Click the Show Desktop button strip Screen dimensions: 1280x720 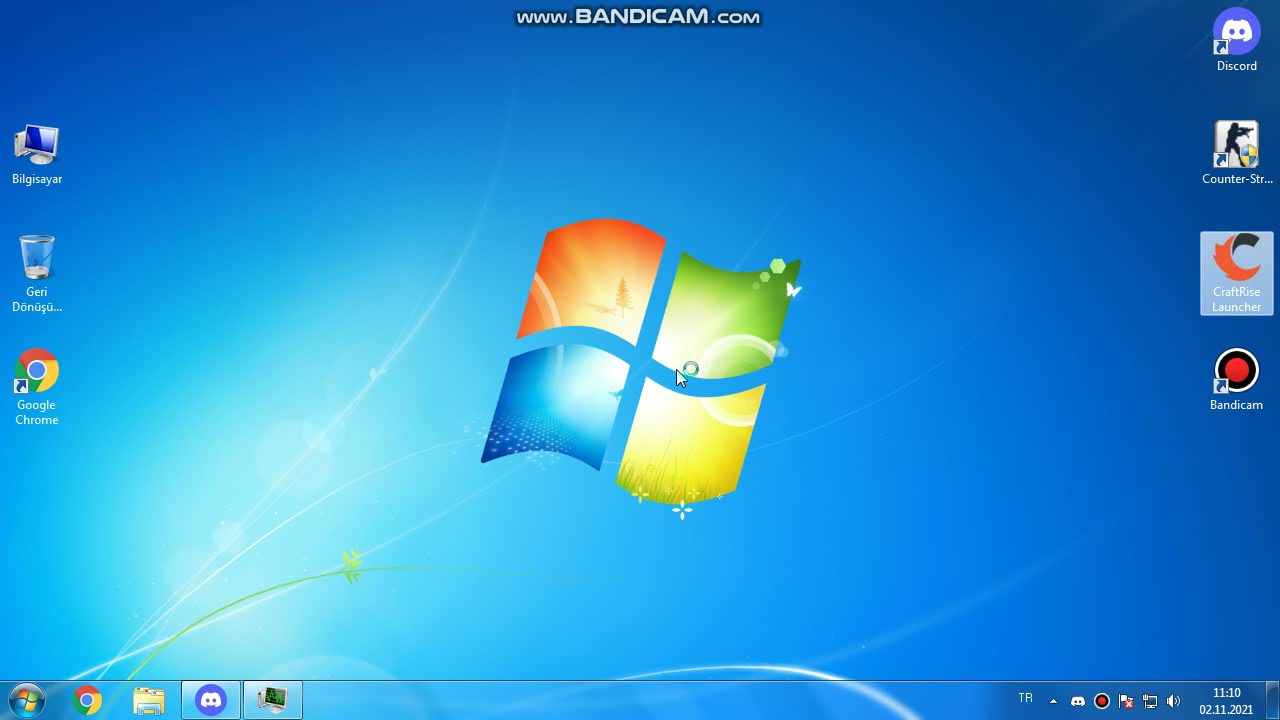click(1272, 700)
